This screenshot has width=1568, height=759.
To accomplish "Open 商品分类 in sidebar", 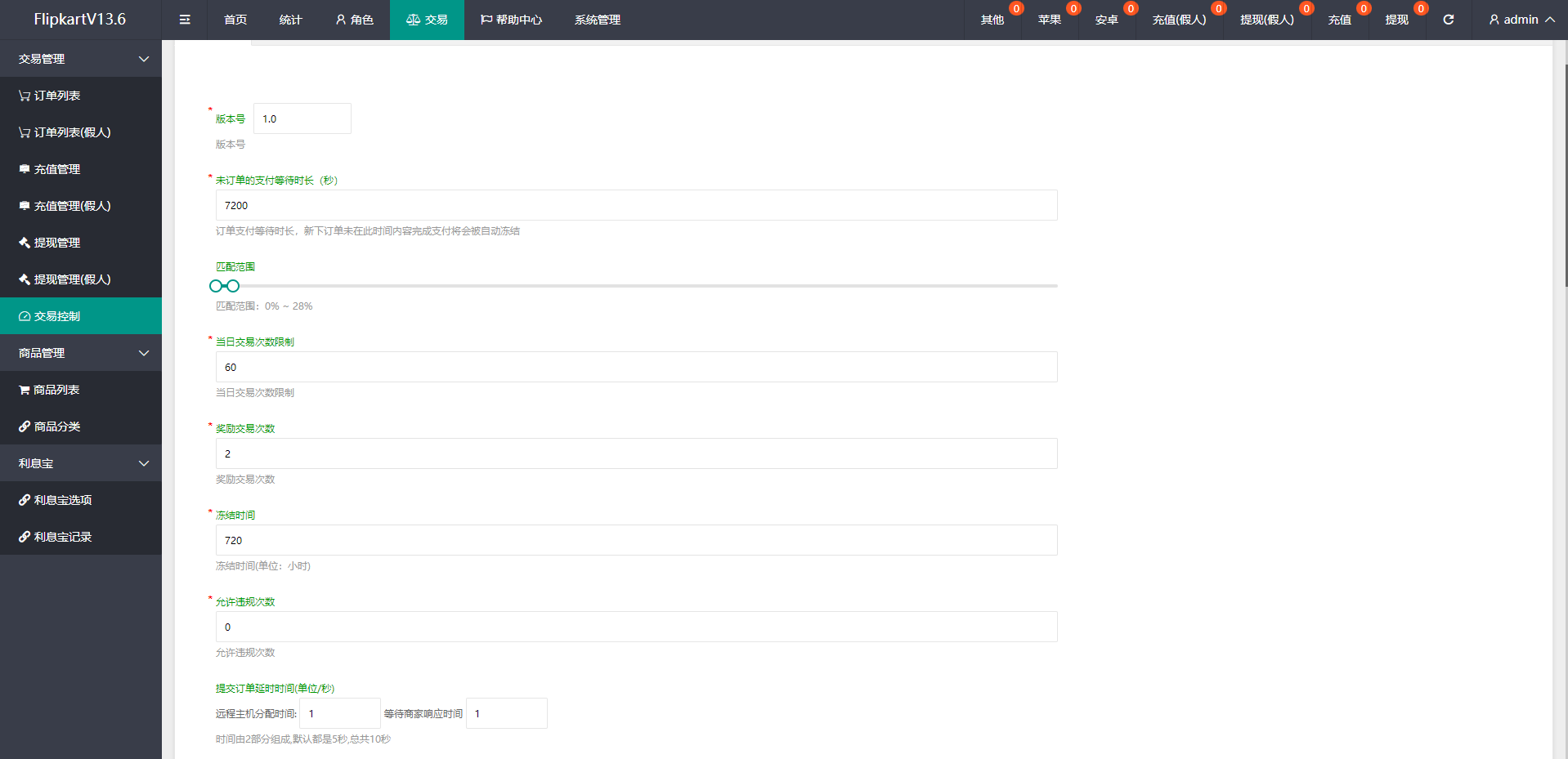I will (81, 426).
